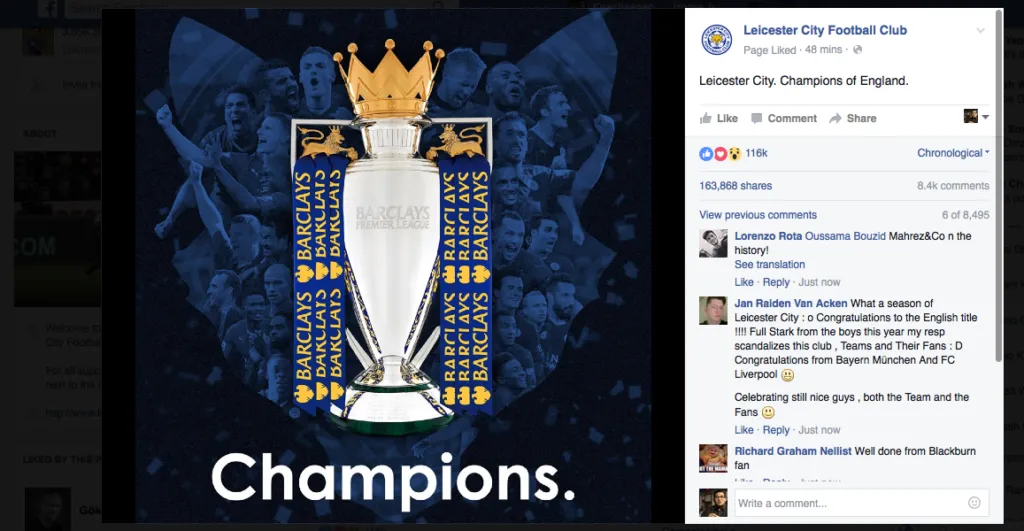This screenshot has height=531, width=1024.
Task: Click See translation under Lorenzo Rota's comment
Action: tap(769, 265)
